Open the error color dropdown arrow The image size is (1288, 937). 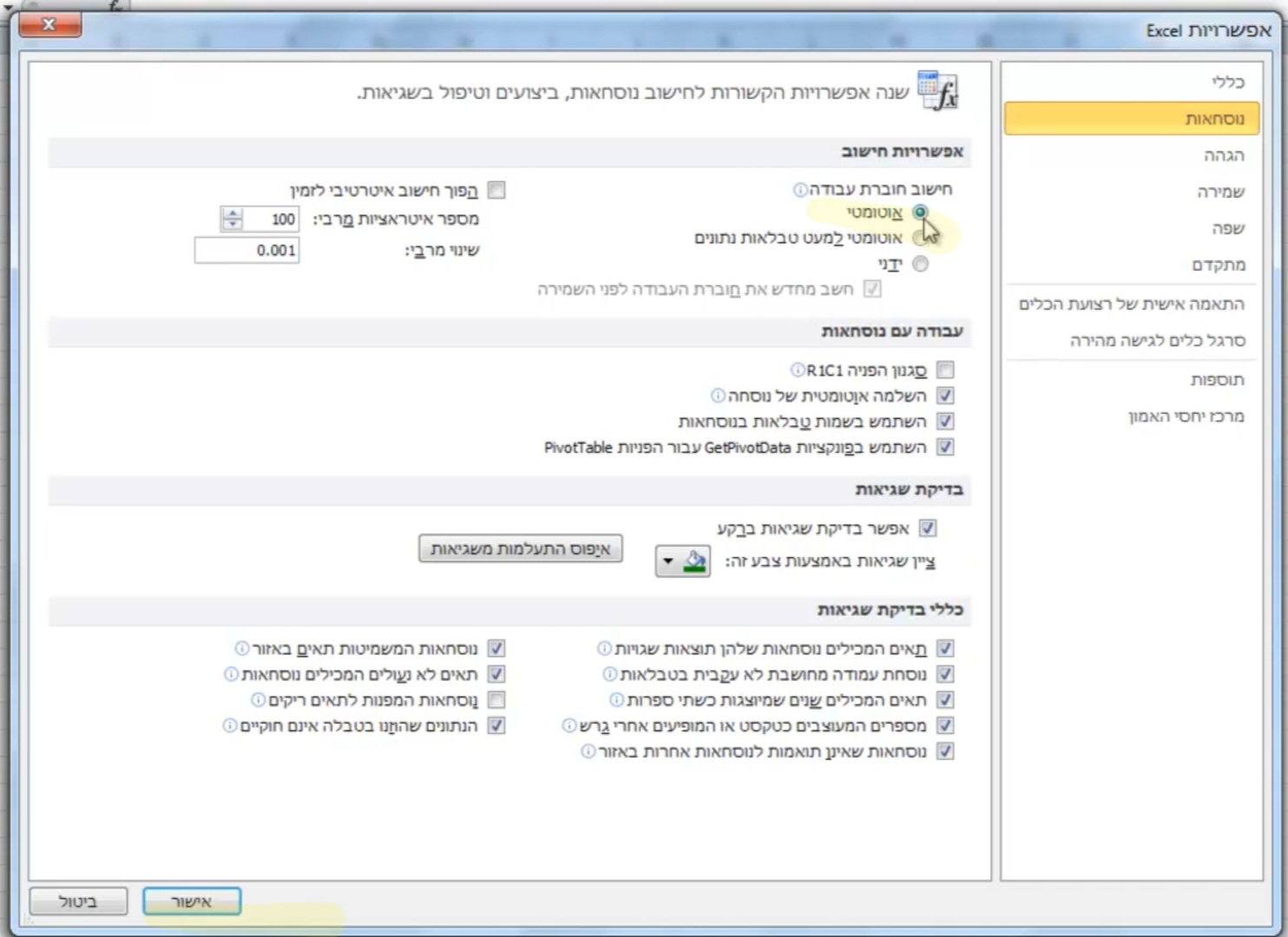[x=667, y=561]
